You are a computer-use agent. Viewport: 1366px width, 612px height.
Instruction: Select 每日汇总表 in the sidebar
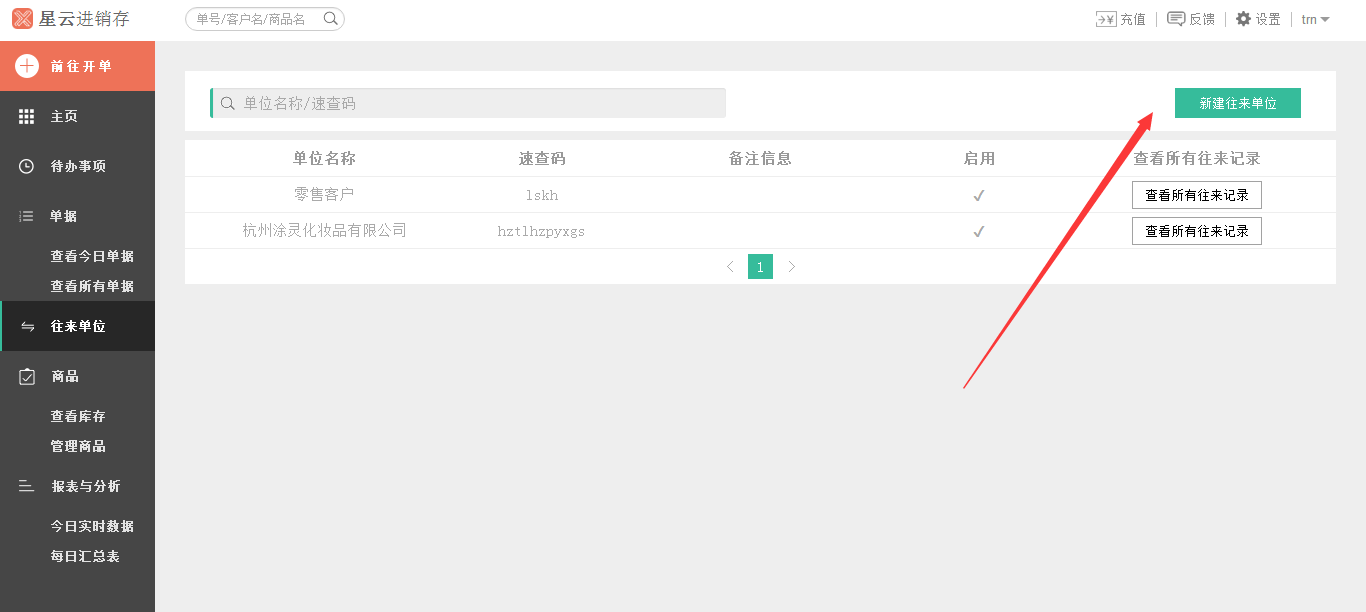point(85,556)
